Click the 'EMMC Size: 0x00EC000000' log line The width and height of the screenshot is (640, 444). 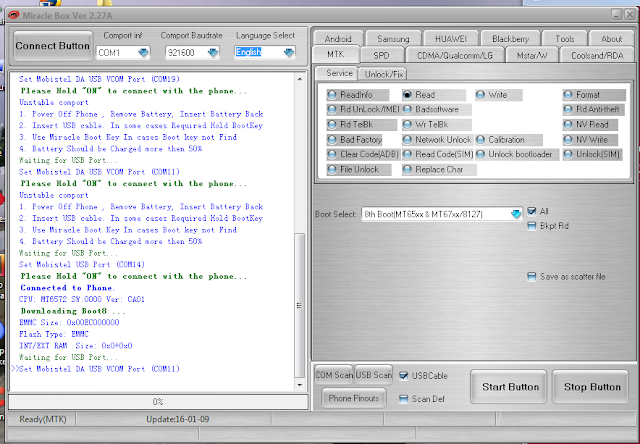point(69,322)
